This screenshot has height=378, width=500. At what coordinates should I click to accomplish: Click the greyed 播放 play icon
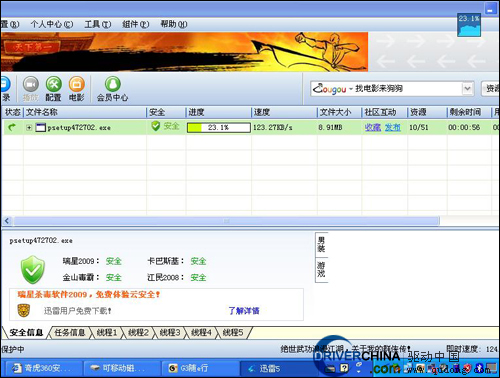30,88
